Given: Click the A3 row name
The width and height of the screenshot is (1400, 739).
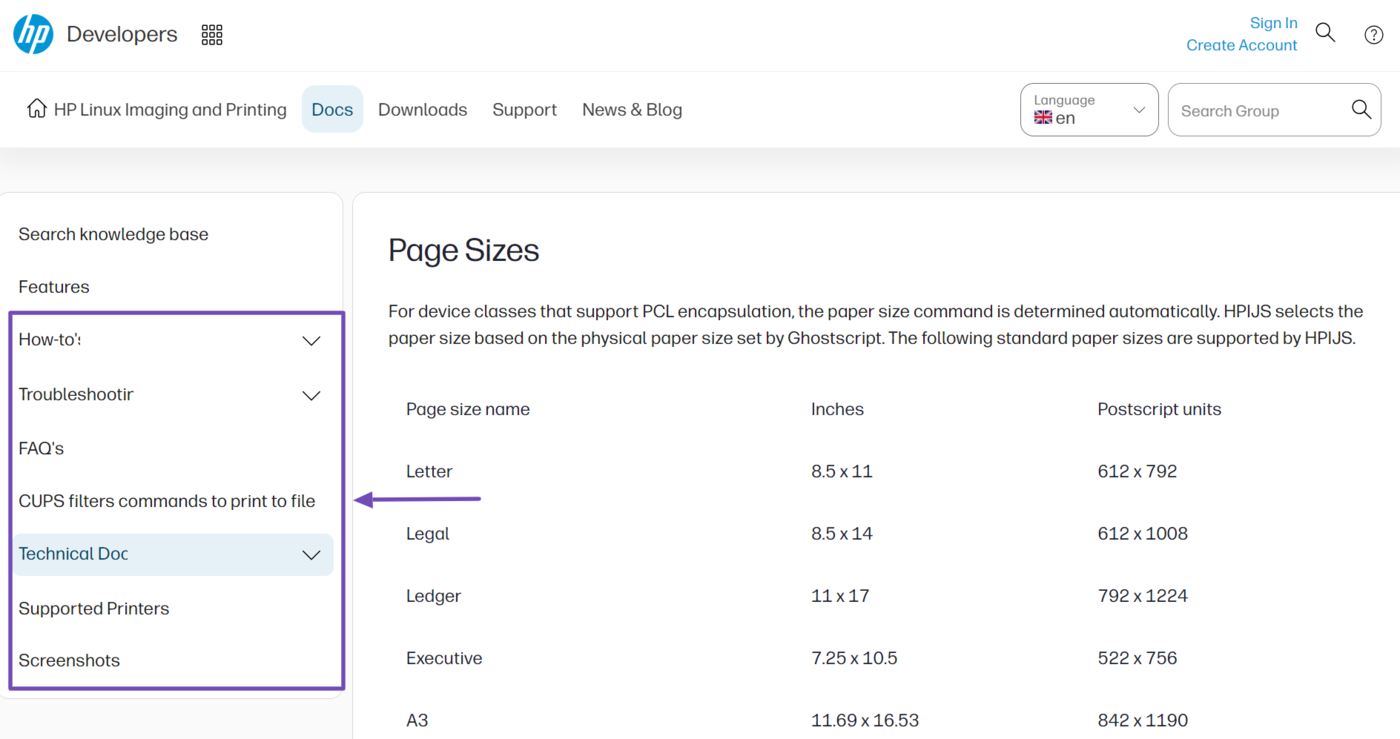Looking at the screenshot, I should tap(417, 720).
